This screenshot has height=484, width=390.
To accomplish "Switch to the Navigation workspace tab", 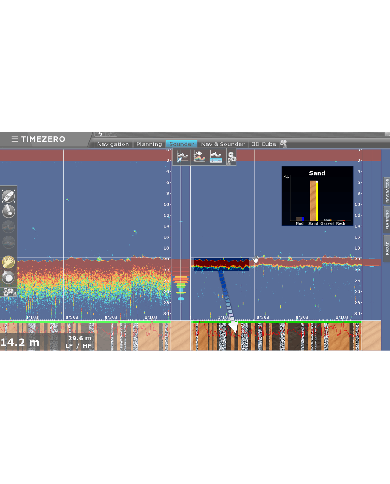I will pos(113,144).
